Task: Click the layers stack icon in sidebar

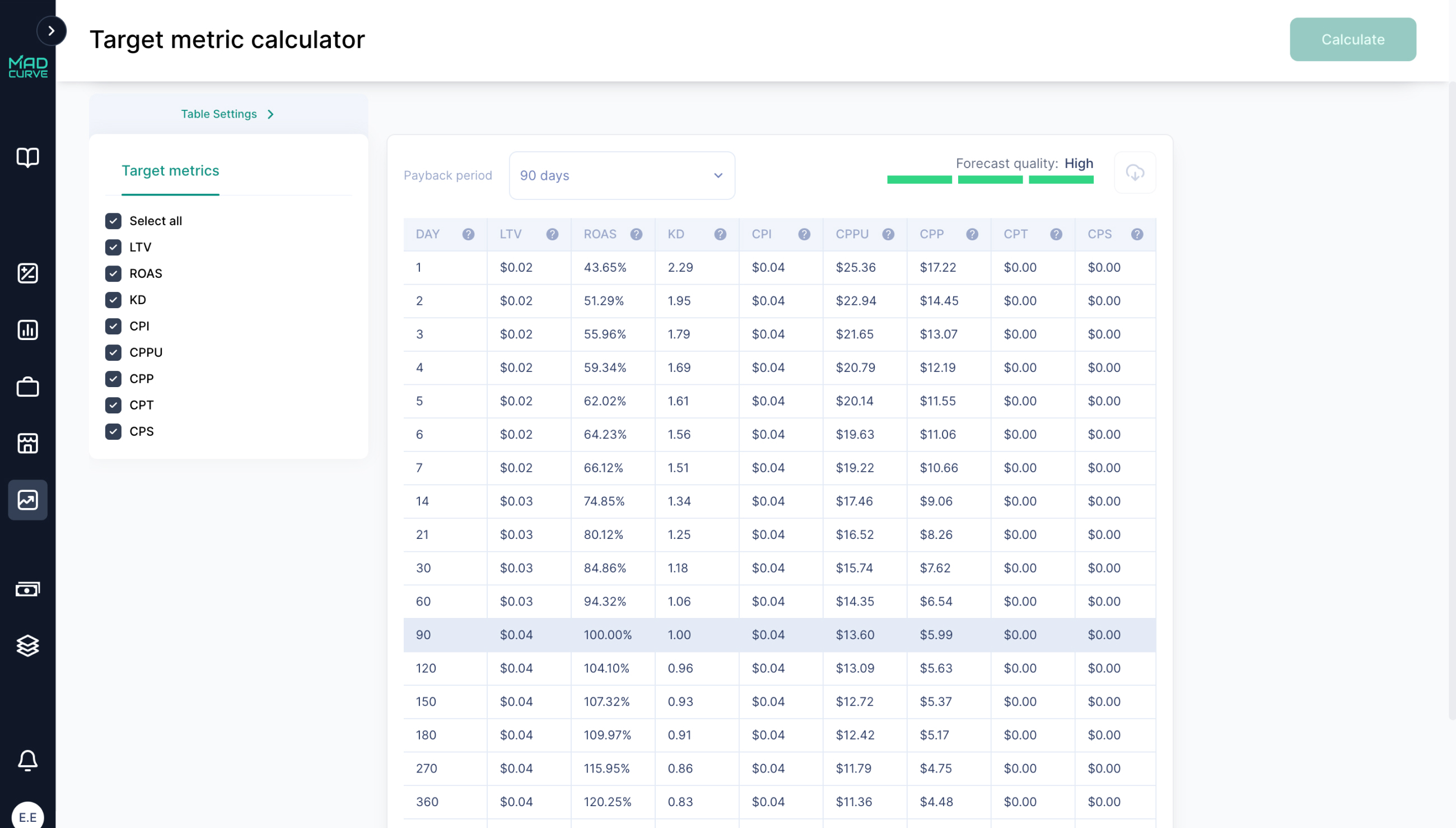Action: 28,645
